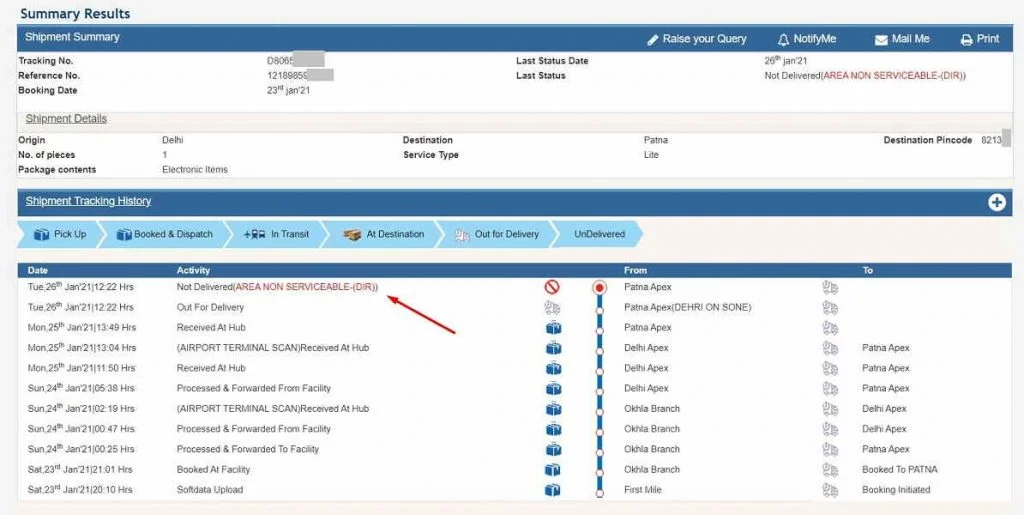Click the delivery scooter icon in Out For Delivery row
The width and height of the screenshot is (1024, 515).
tap(552, 307)
